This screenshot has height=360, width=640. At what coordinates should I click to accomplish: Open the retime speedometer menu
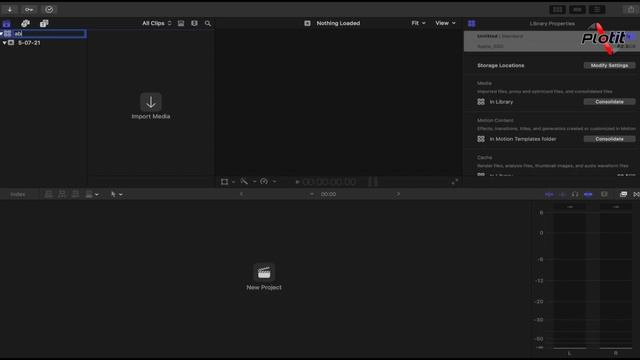tap(264, 182)
